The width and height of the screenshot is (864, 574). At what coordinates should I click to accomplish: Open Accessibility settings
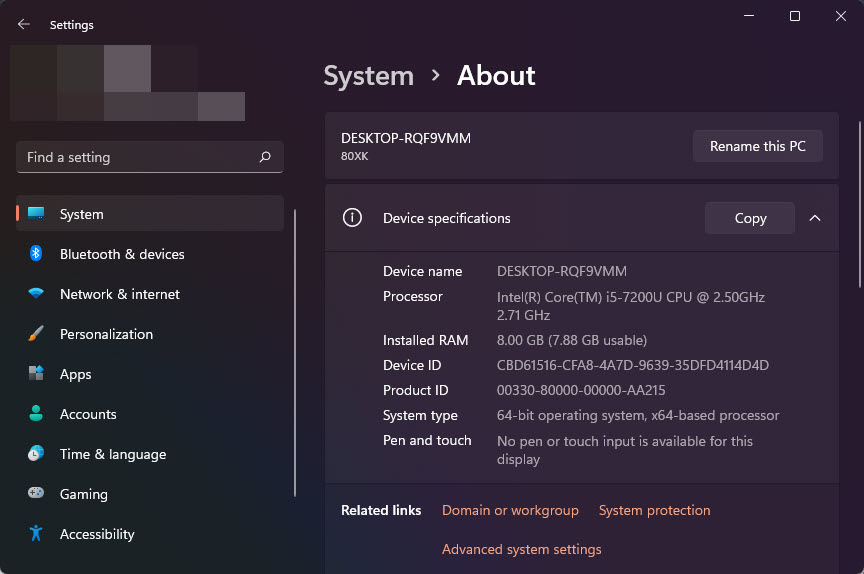click(x=150, y=534)
